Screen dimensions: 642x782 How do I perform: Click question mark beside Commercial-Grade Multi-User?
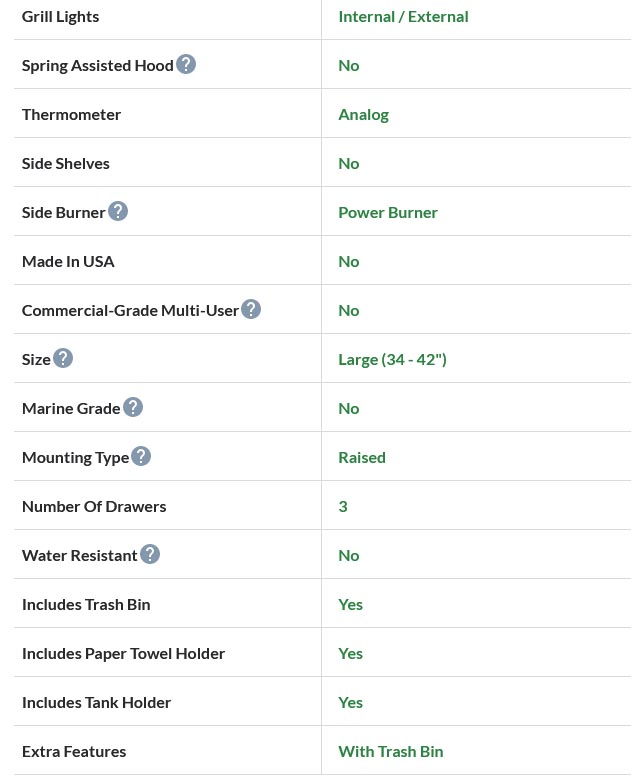[251, 309]
